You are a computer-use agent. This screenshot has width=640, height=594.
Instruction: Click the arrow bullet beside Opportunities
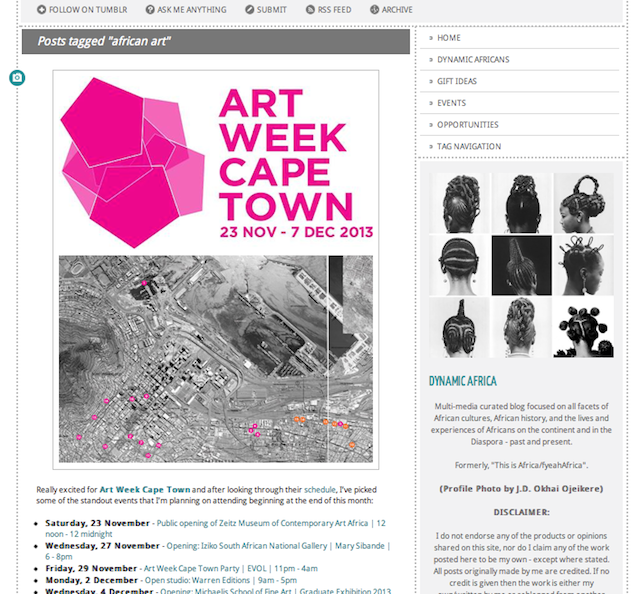(x=431, y=125)
